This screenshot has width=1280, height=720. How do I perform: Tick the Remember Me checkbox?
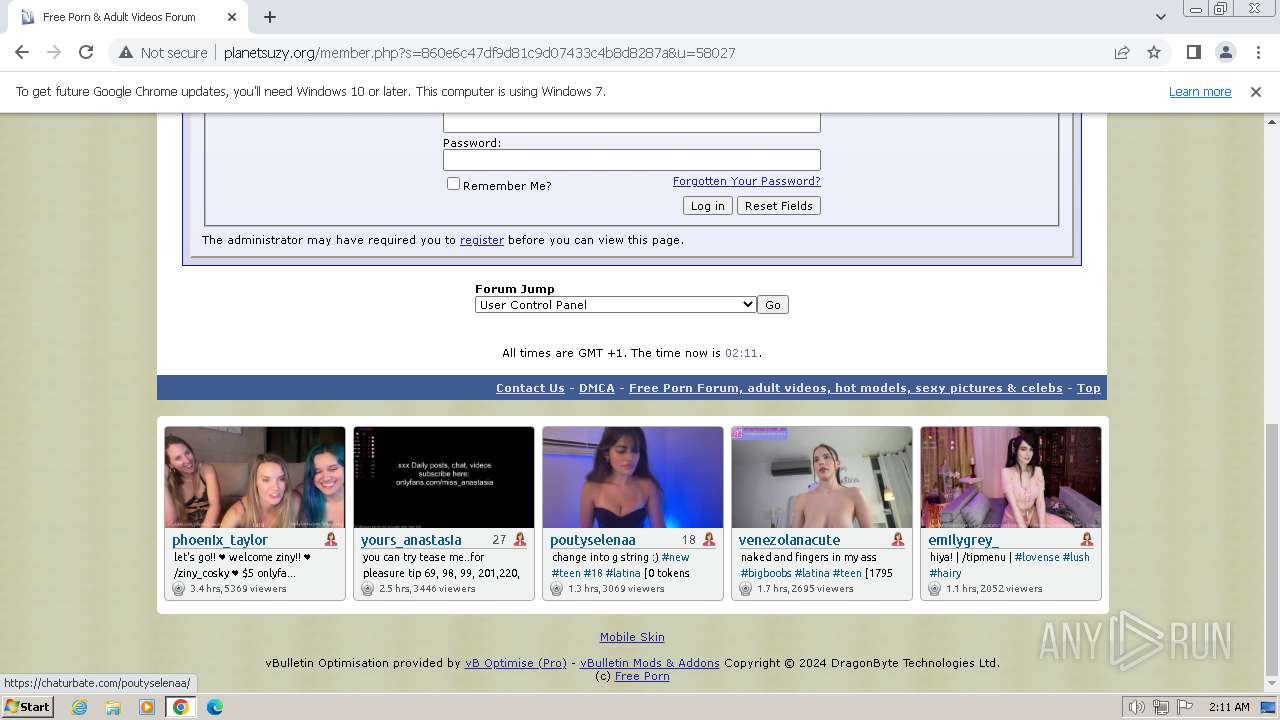click(453, 184)
